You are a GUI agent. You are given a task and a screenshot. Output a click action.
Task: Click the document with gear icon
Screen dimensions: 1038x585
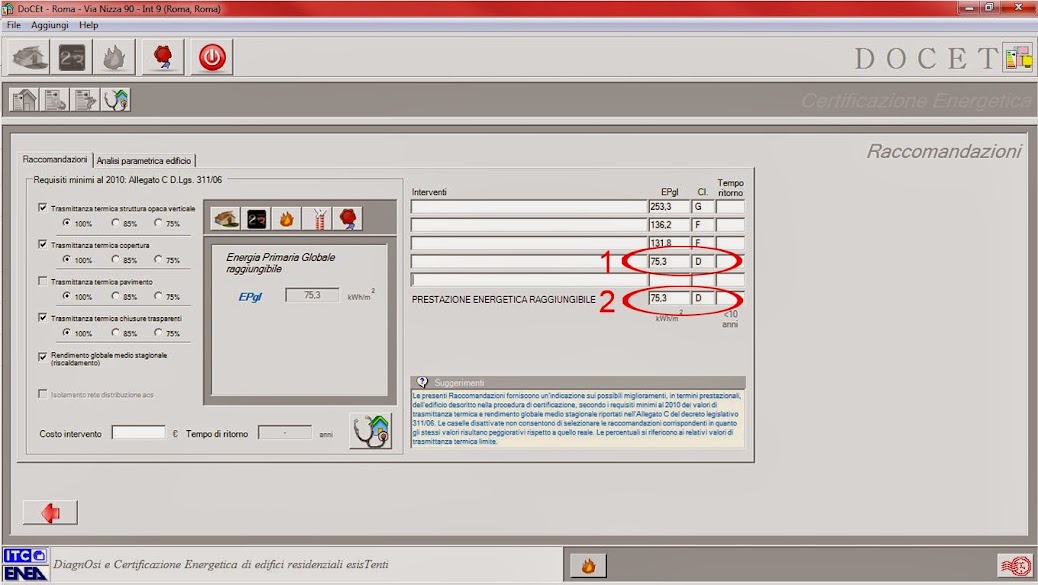(x=55, y=100)
